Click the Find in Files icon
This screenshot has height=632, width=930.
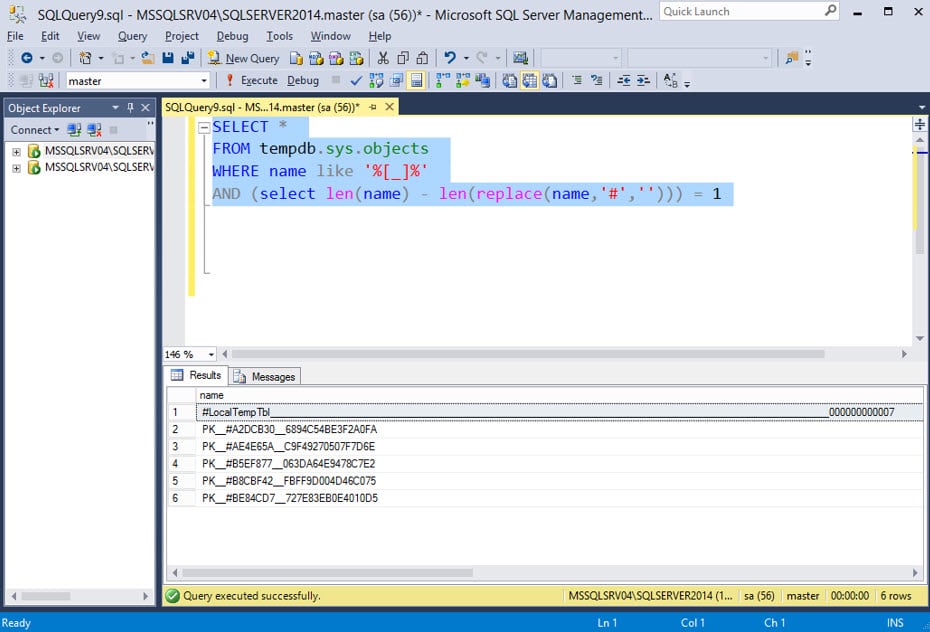pos(792,58)
